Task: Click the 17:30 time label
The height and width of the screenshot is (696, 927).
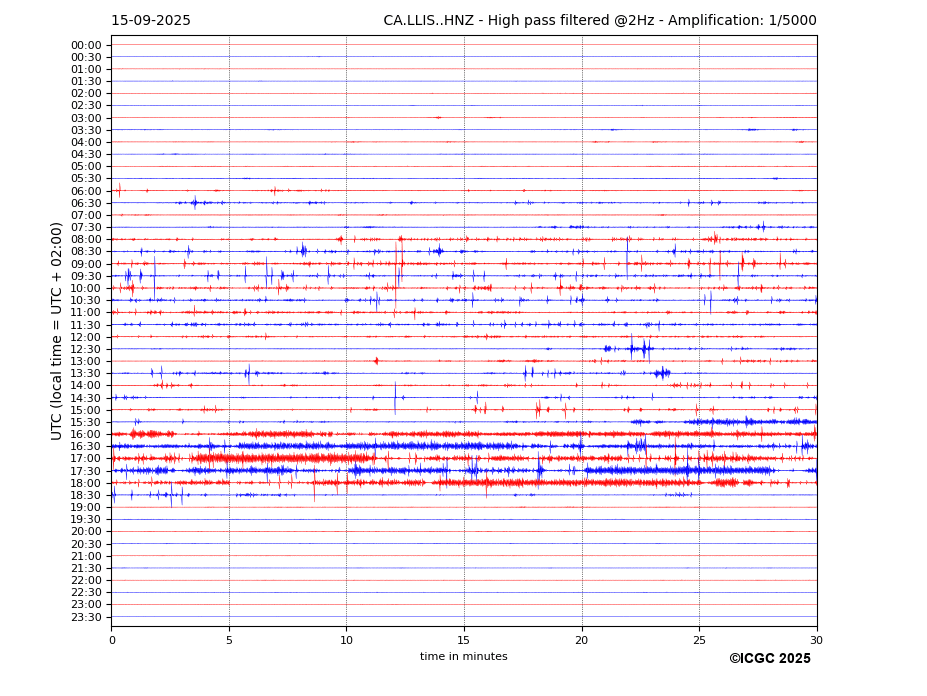Action: (86, 471)
